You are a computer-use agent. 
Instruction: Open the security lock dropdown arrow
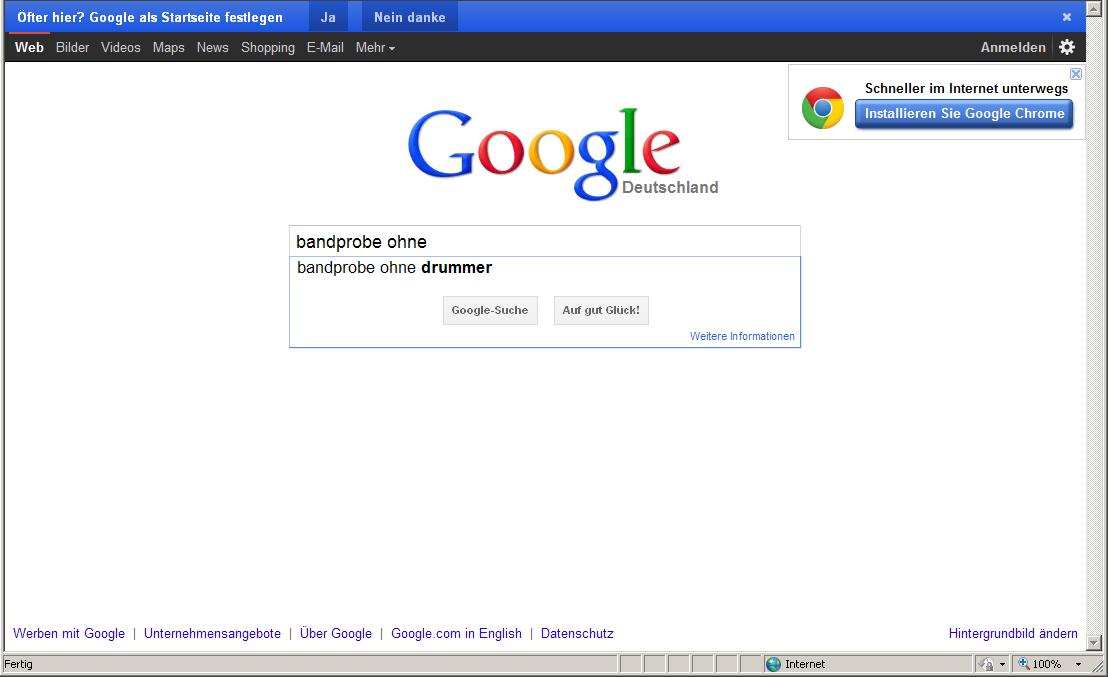[1002, 664]
